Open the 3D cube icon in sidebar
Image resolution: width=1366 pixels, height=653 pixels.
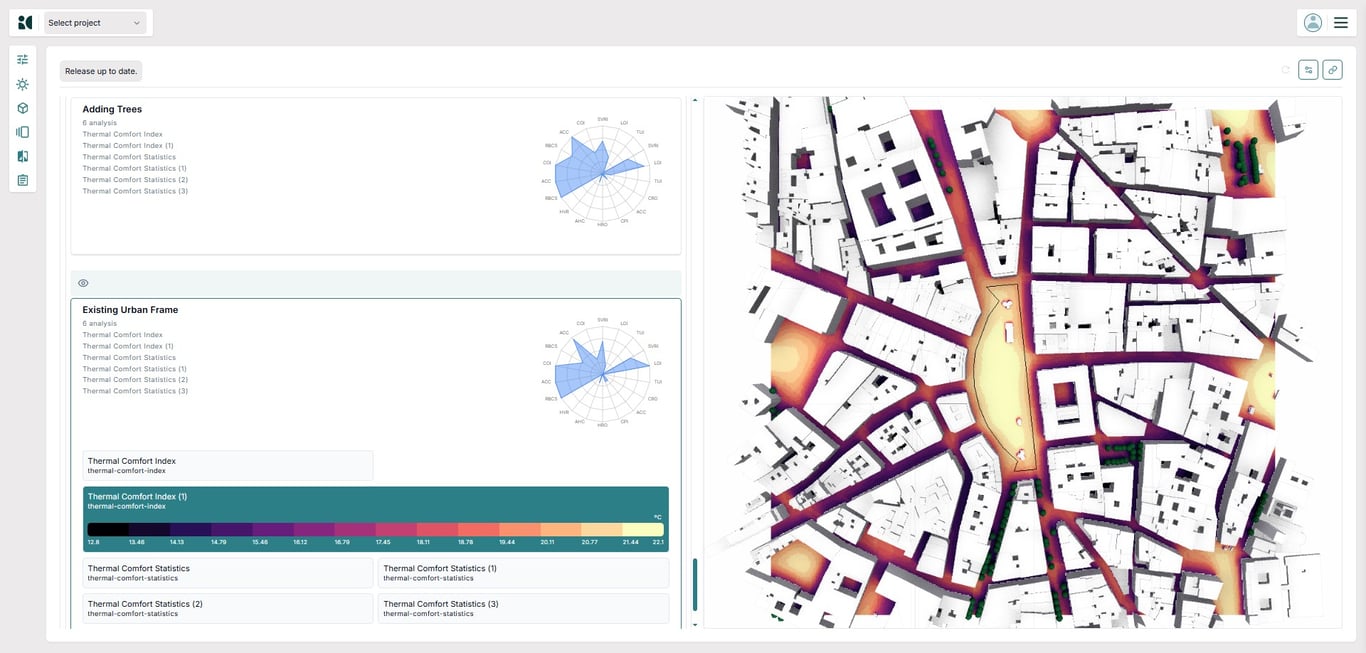click(x=22, y=108)
